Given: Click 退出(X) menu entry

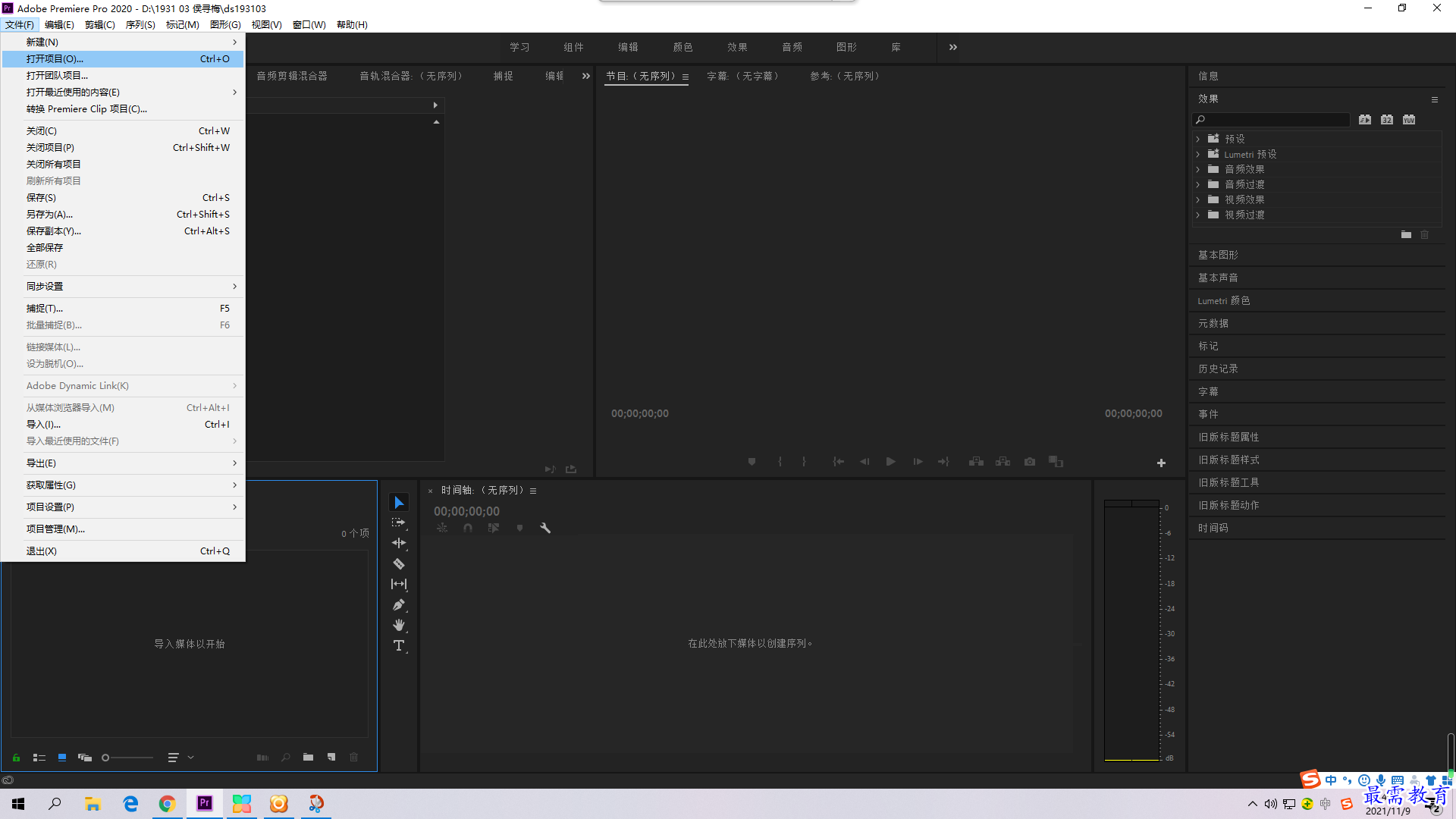Looking at the screenshot, I should coord(123,551).
